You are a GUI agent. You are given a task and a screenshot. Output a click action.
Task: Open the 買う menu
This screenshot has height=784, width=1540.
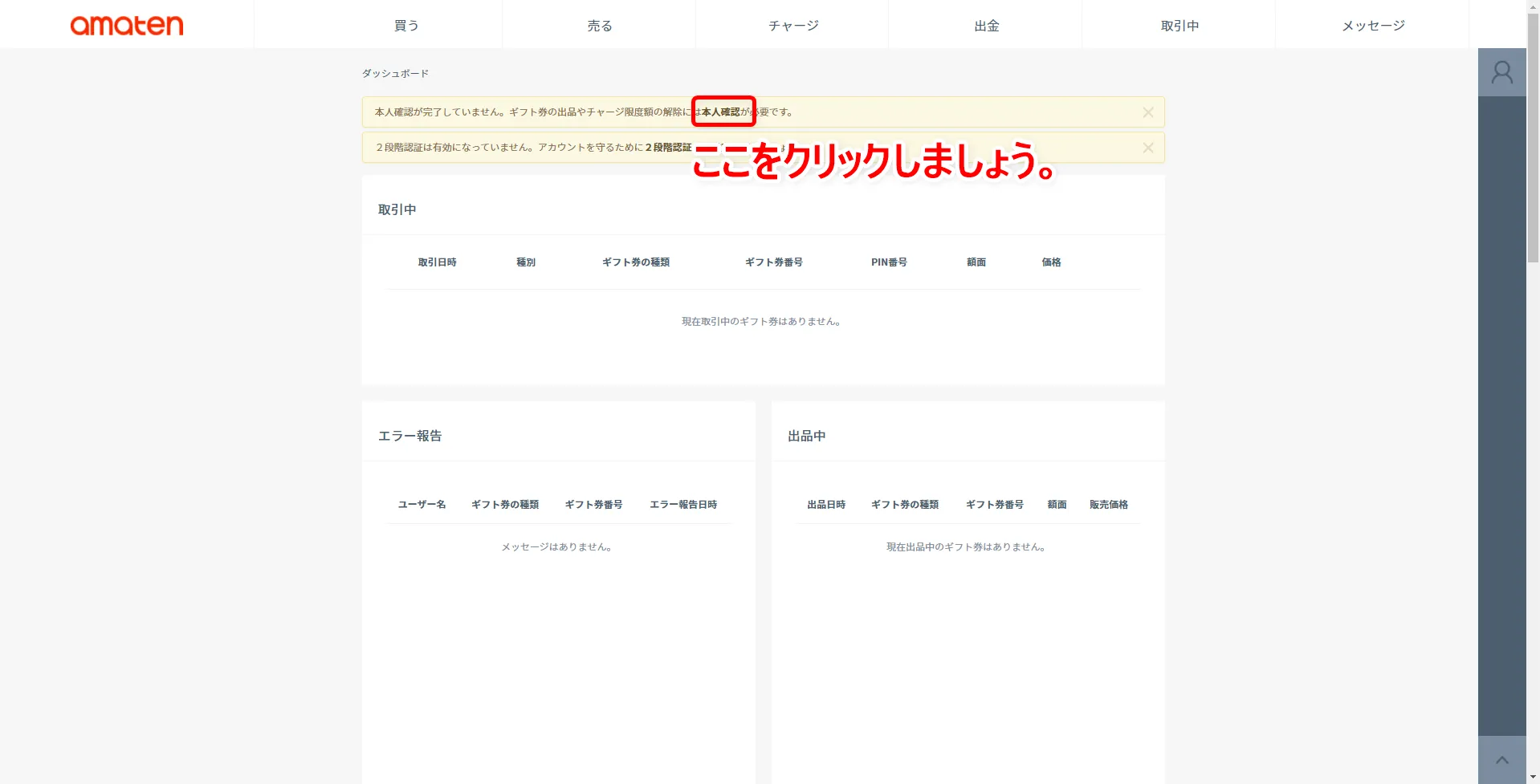pos(406,26)
